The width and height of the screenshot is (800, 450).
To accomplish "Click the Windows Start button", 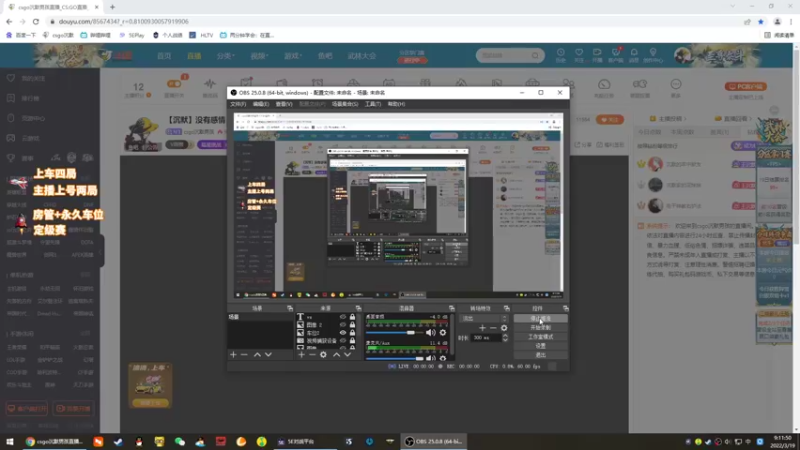I will [x=9, y=441].
